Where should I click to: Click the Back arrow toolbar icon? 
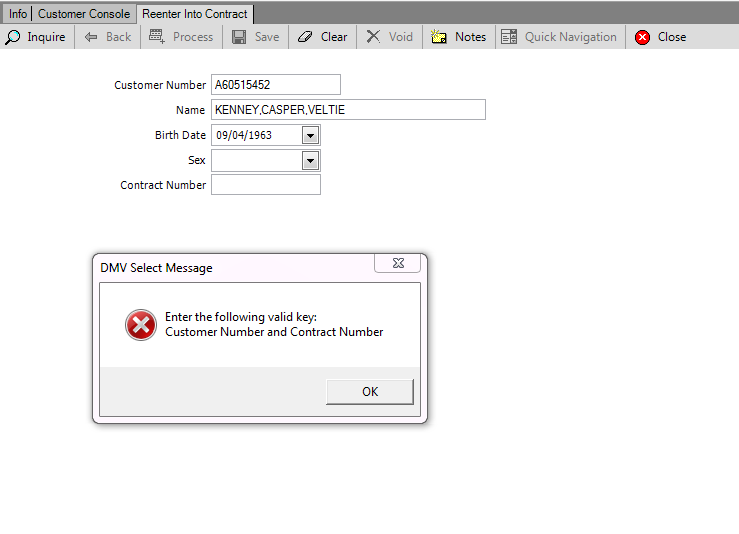91,37
